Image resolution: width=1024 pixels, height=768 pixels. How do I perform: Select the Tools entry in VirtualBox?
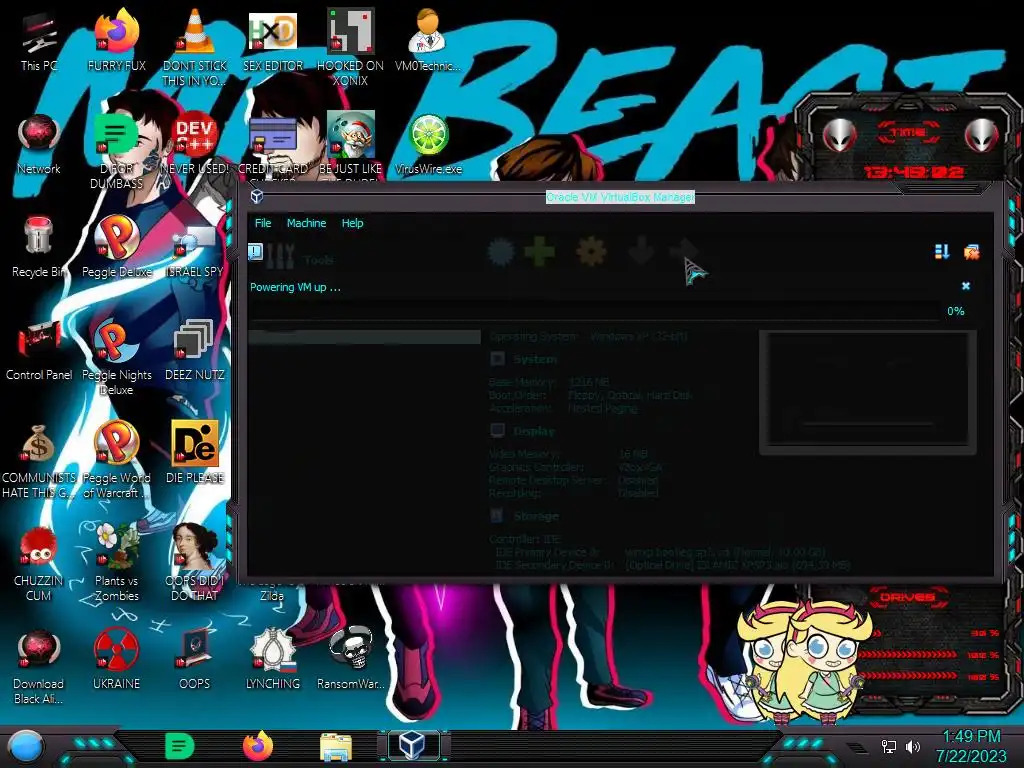click(x=300, y=256)
